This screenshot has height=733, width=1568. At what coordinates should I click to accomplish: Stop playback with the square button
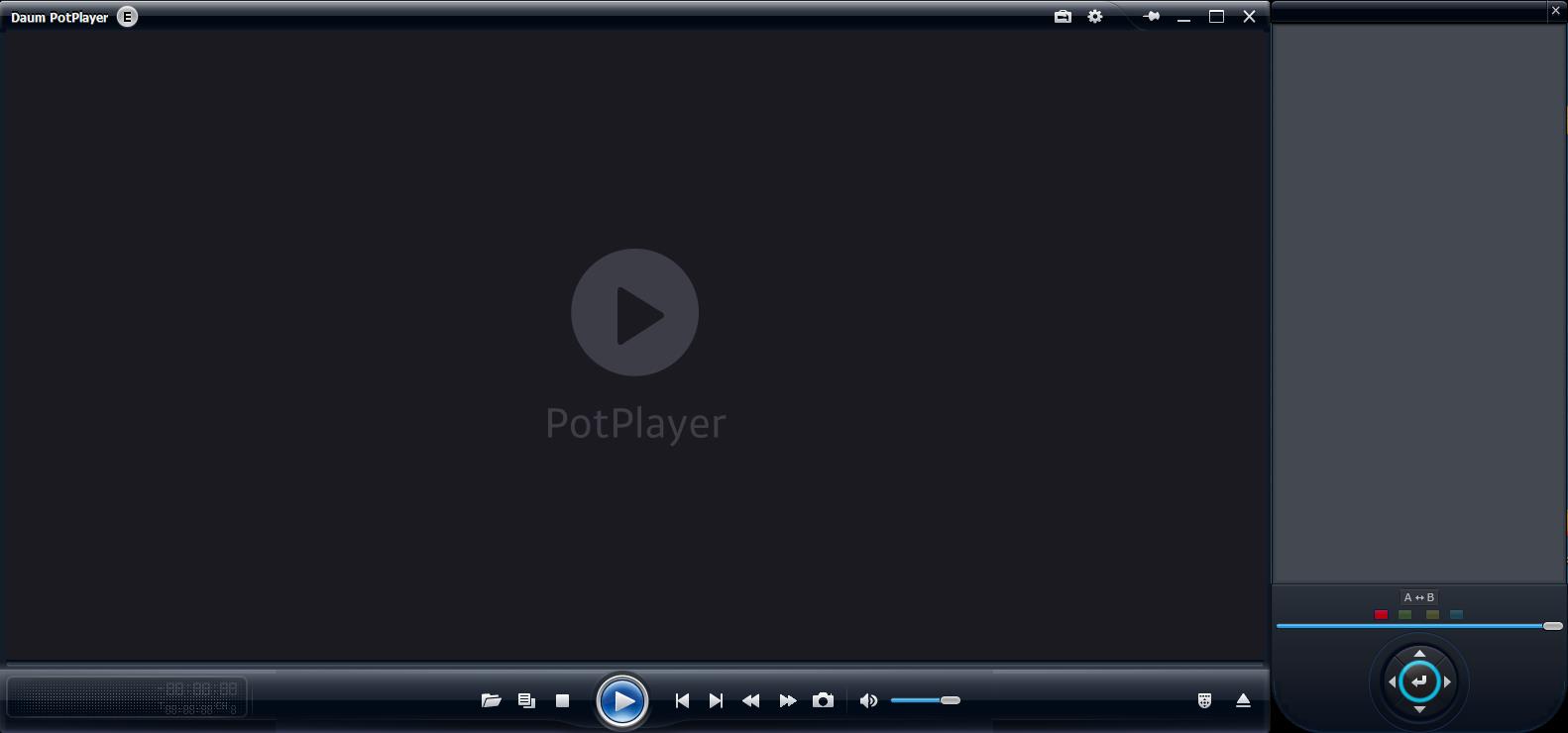(562, 700)
